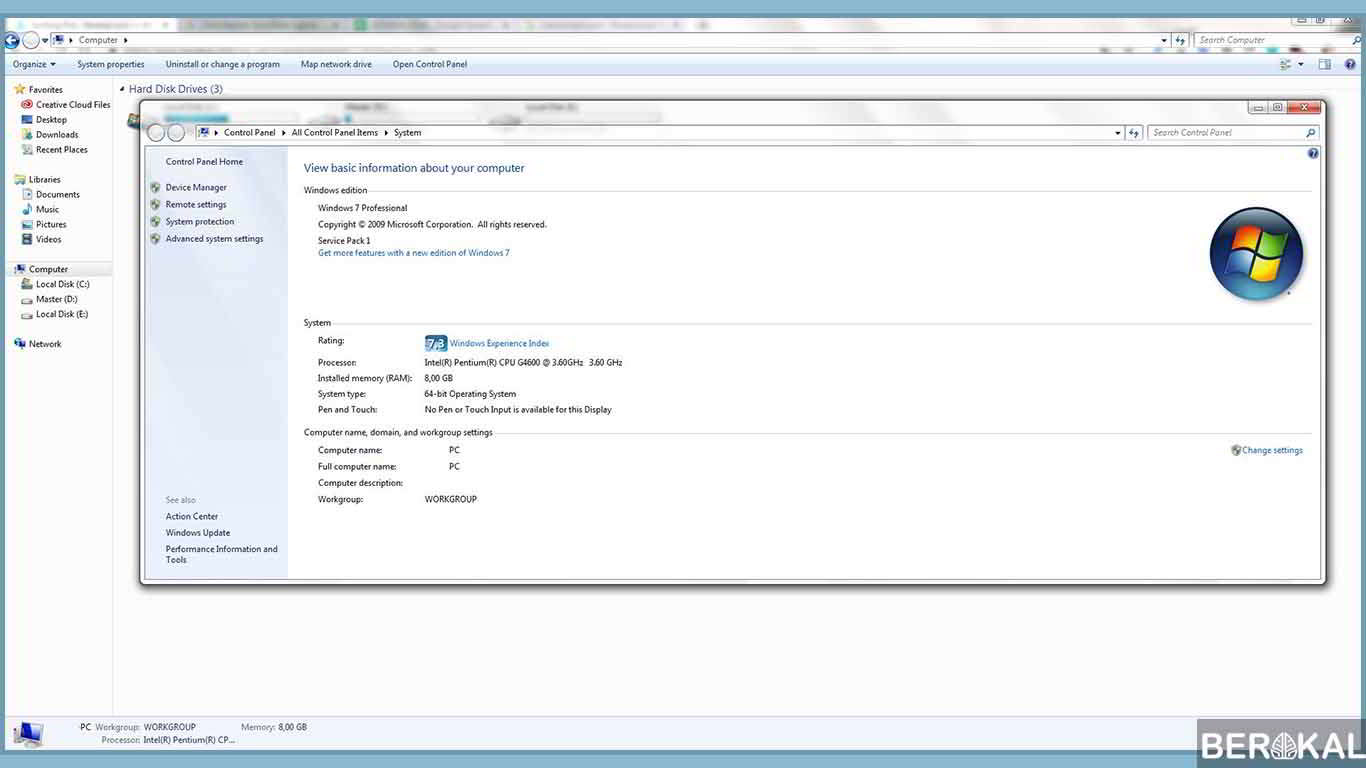This screenshot has height=768, width=1366.
Task: Click the magnifier in Search Control Panel
Action: 1310,132
